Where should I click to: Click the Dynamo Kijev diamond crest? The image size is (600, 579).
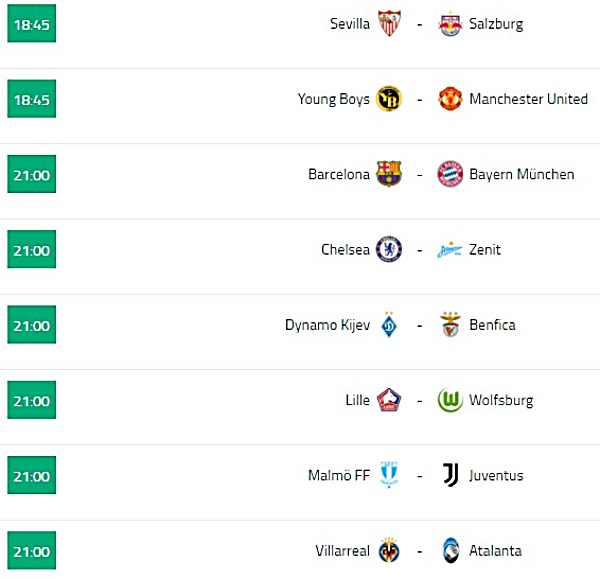[389, 325]
